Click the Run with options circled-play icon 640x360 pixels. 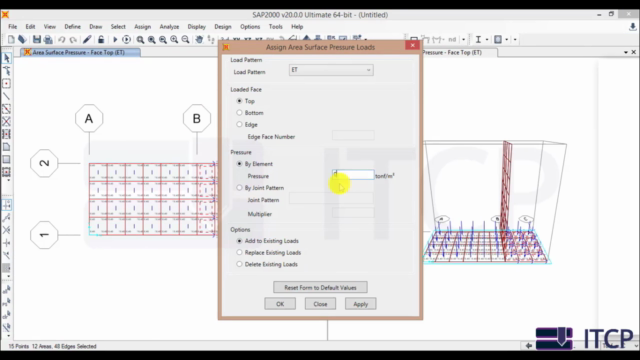click(x=127, y=40)
